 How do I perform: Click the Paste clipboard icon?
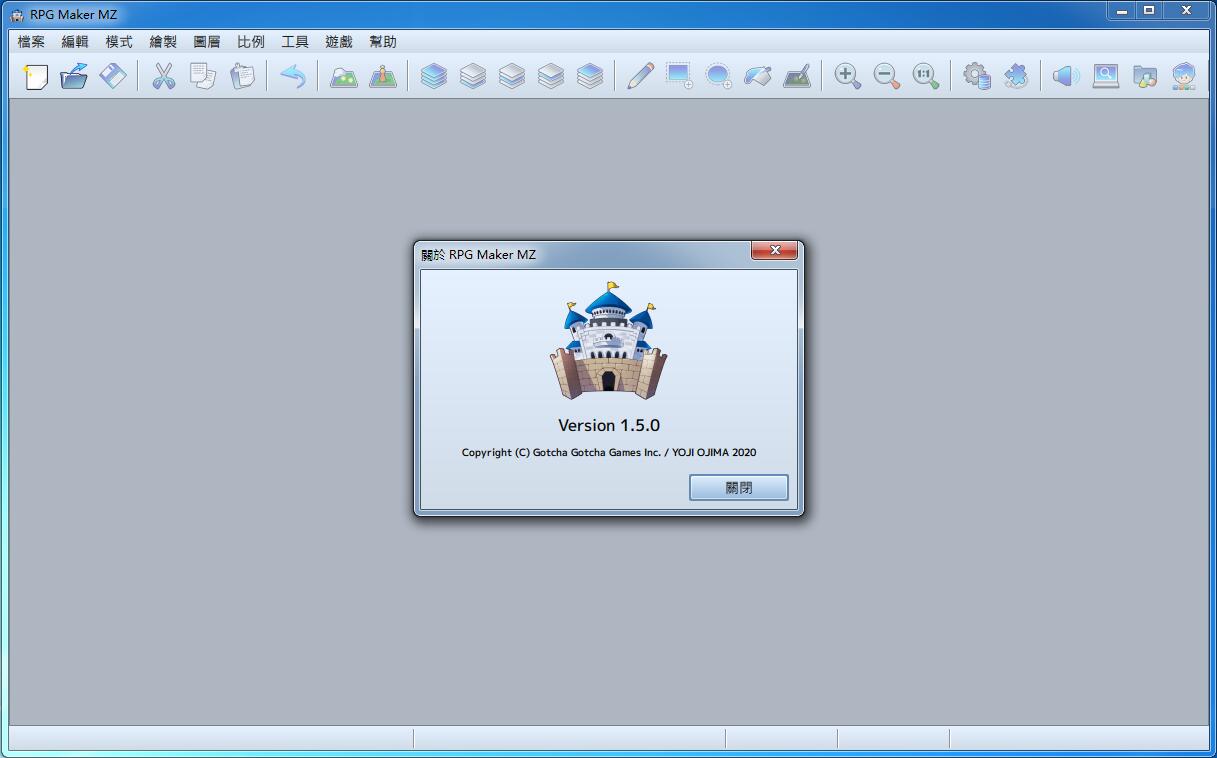(242, 76)
